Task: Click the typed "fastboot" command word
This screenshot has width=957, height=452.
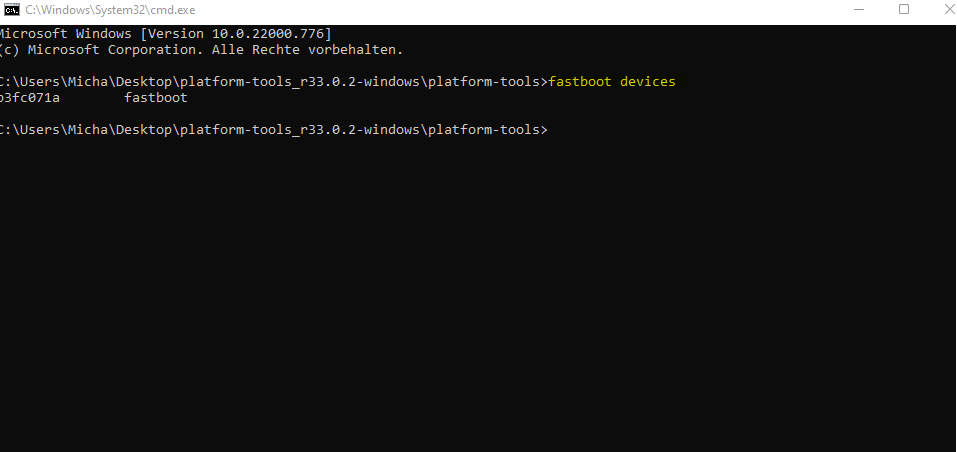Action: tap(583, 81)
